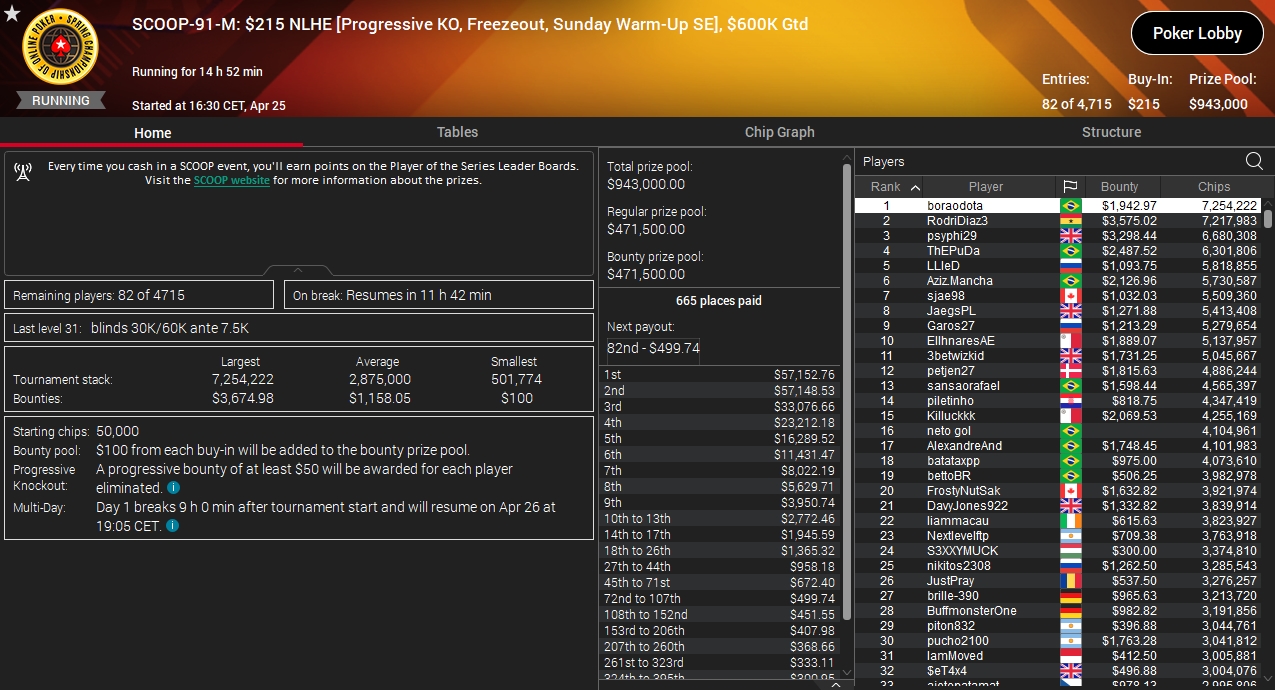Select player row AlexandreAnd
The image size is (1275, 690).
pyautogui.click(x=1058, y=445)
